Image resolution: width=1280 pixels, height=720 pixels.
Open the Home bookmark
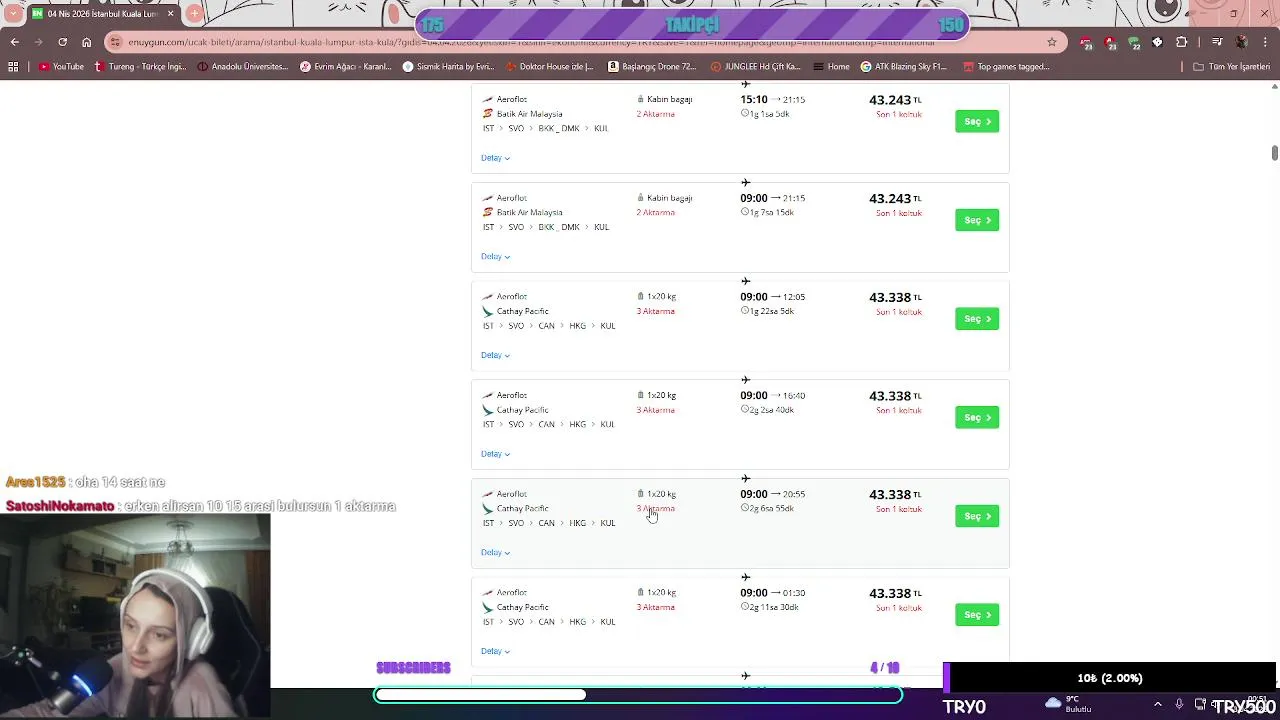point(832,67)
